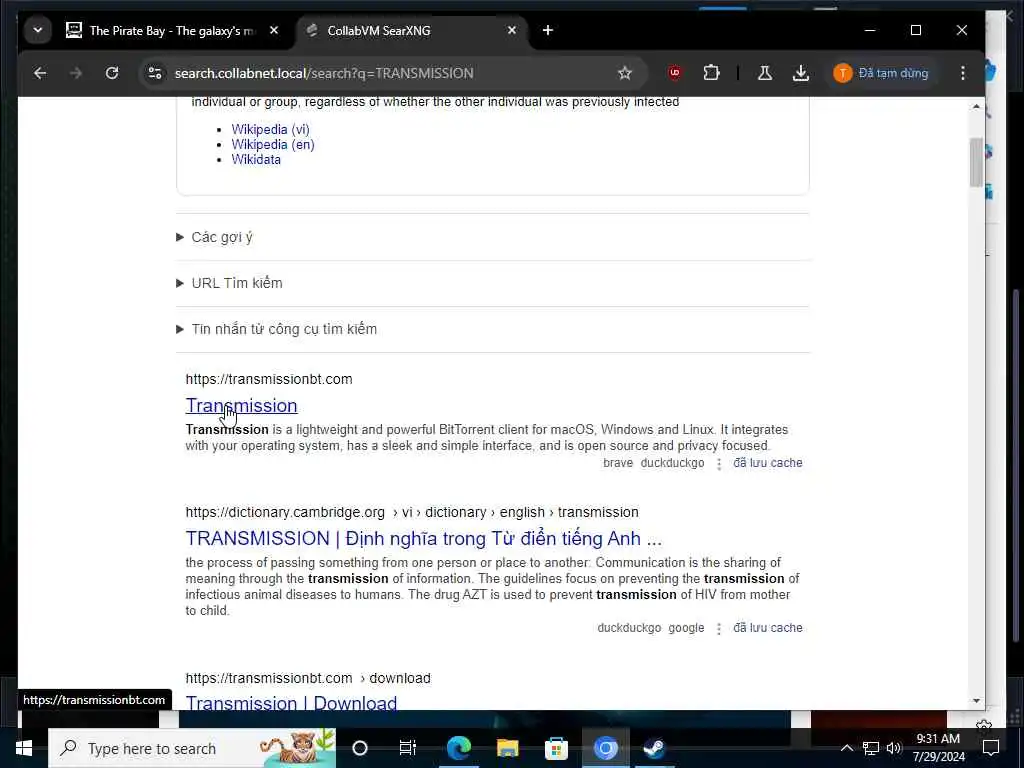1024x768 pixels.
Task: Show the Chrome downloads panel
Action: (x=801, y=73)
